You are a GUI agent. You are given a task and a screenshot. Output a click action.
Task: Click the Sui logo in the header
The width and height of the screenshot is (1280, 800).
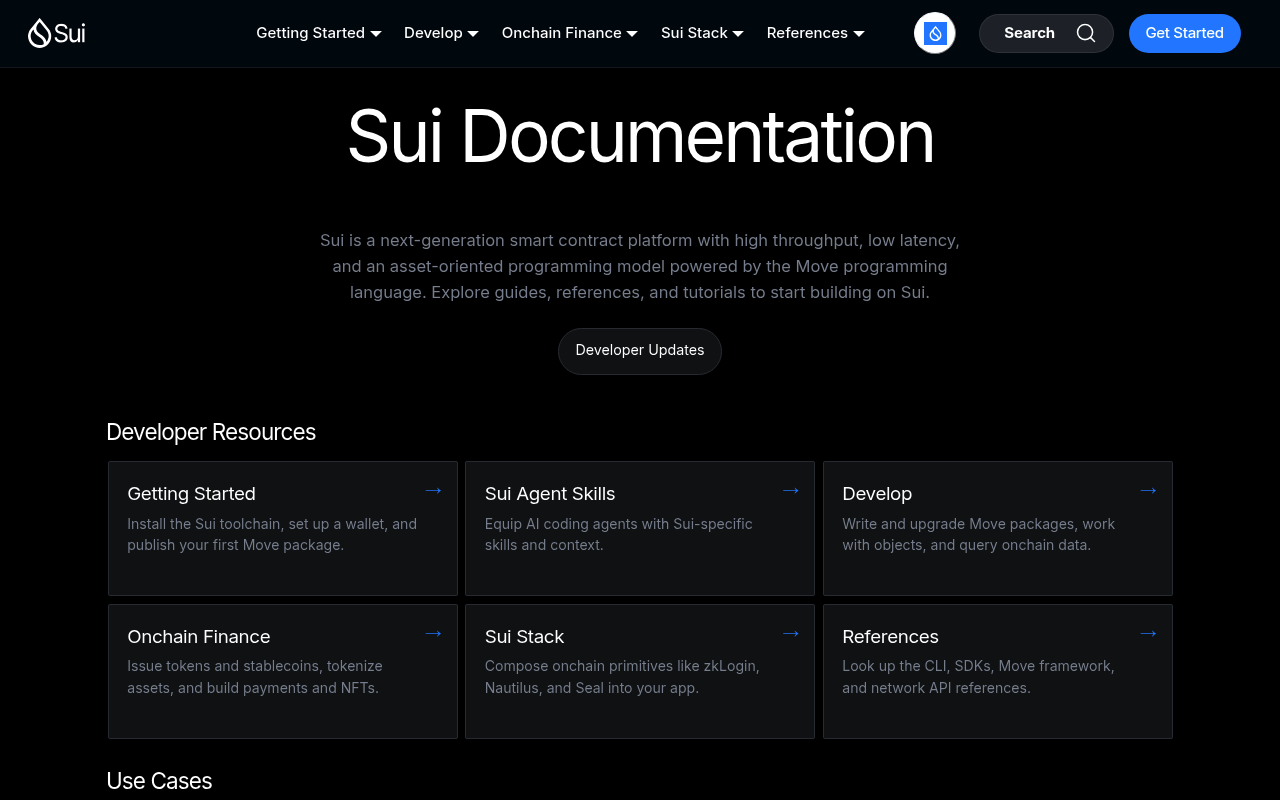57,33
